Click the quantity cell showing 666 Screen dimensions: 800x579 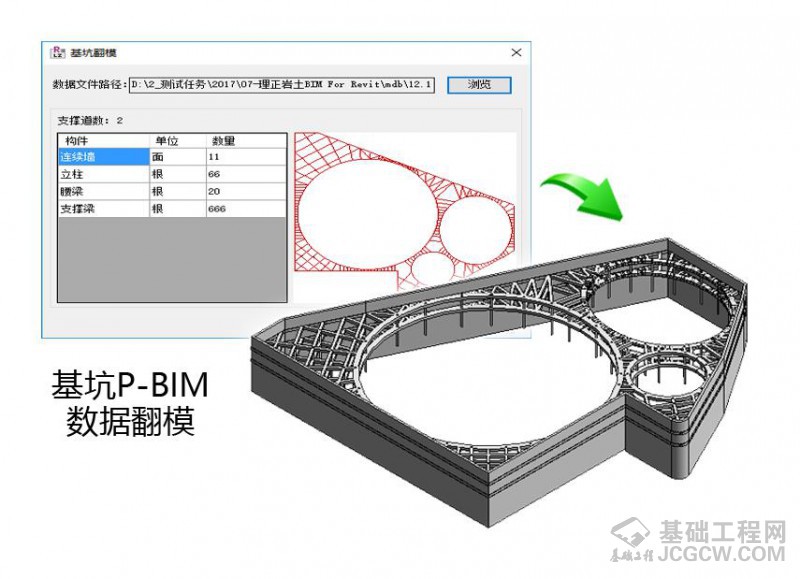pos(245,208)
